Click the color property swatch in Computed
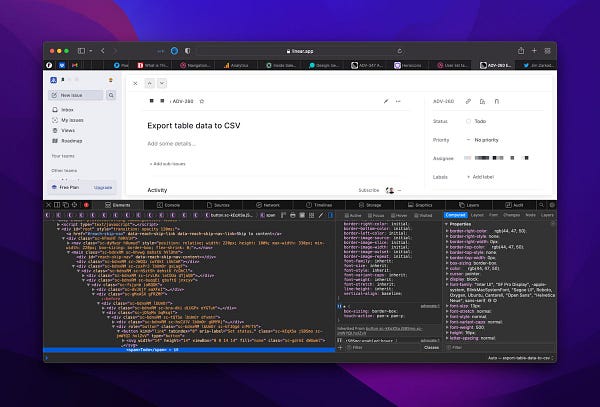Image resolution: width=600 pixels, height=407 pixels. [x=464, y=269]
